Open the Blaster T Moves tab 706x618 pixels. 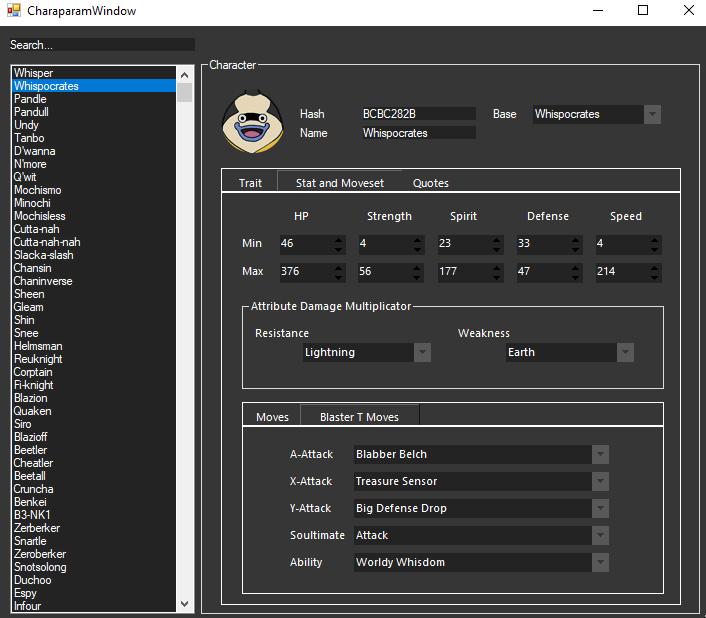coord(359,417)
